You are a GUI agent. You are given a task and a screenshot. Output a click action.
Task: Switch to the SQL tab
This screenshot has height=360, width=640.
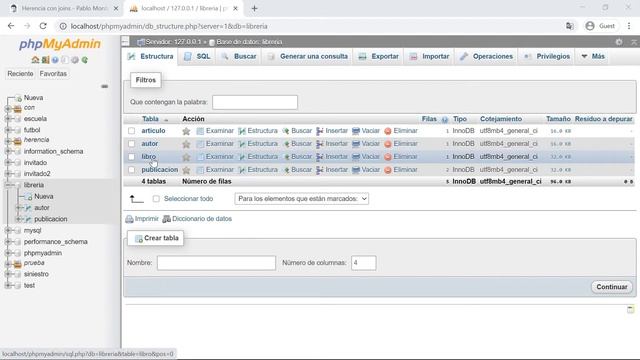pos(198,56)
